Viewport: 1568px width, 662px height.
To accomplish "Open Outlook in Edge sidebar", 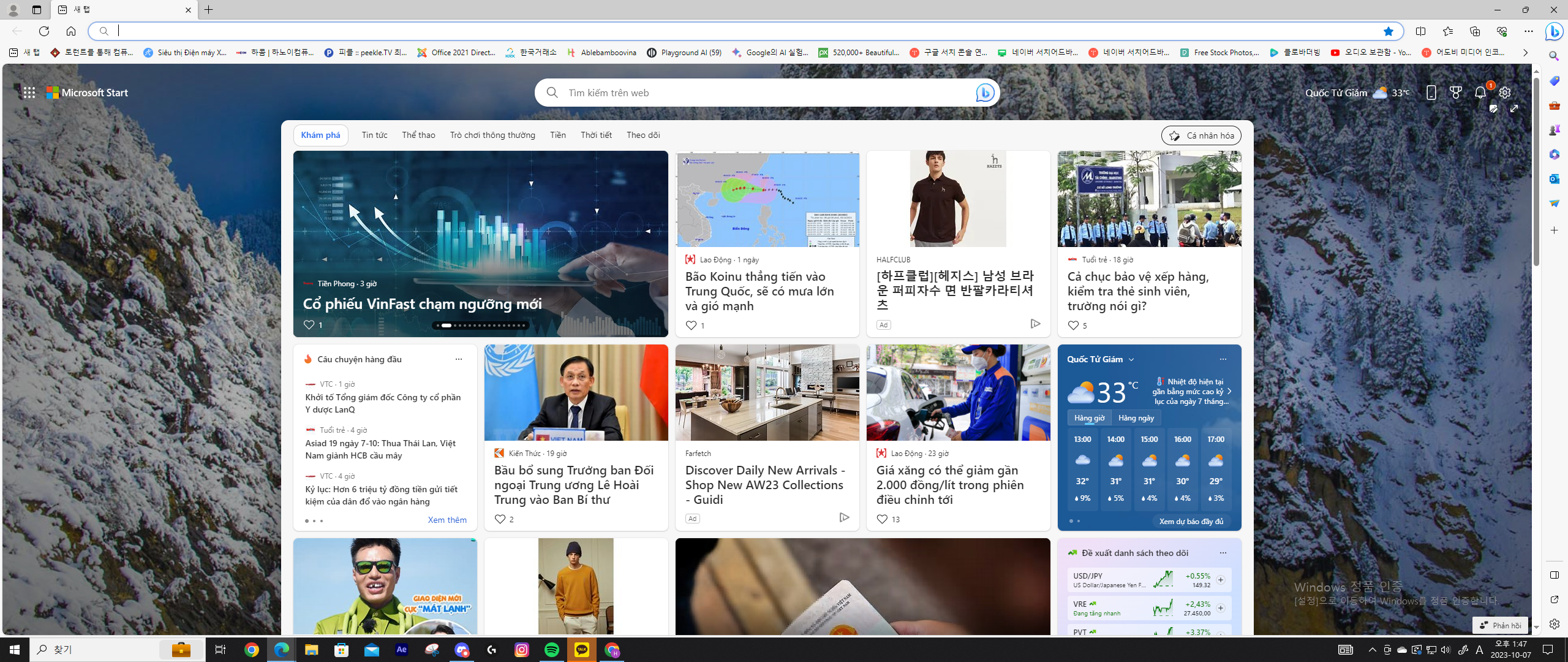I will click(1554, 179).
